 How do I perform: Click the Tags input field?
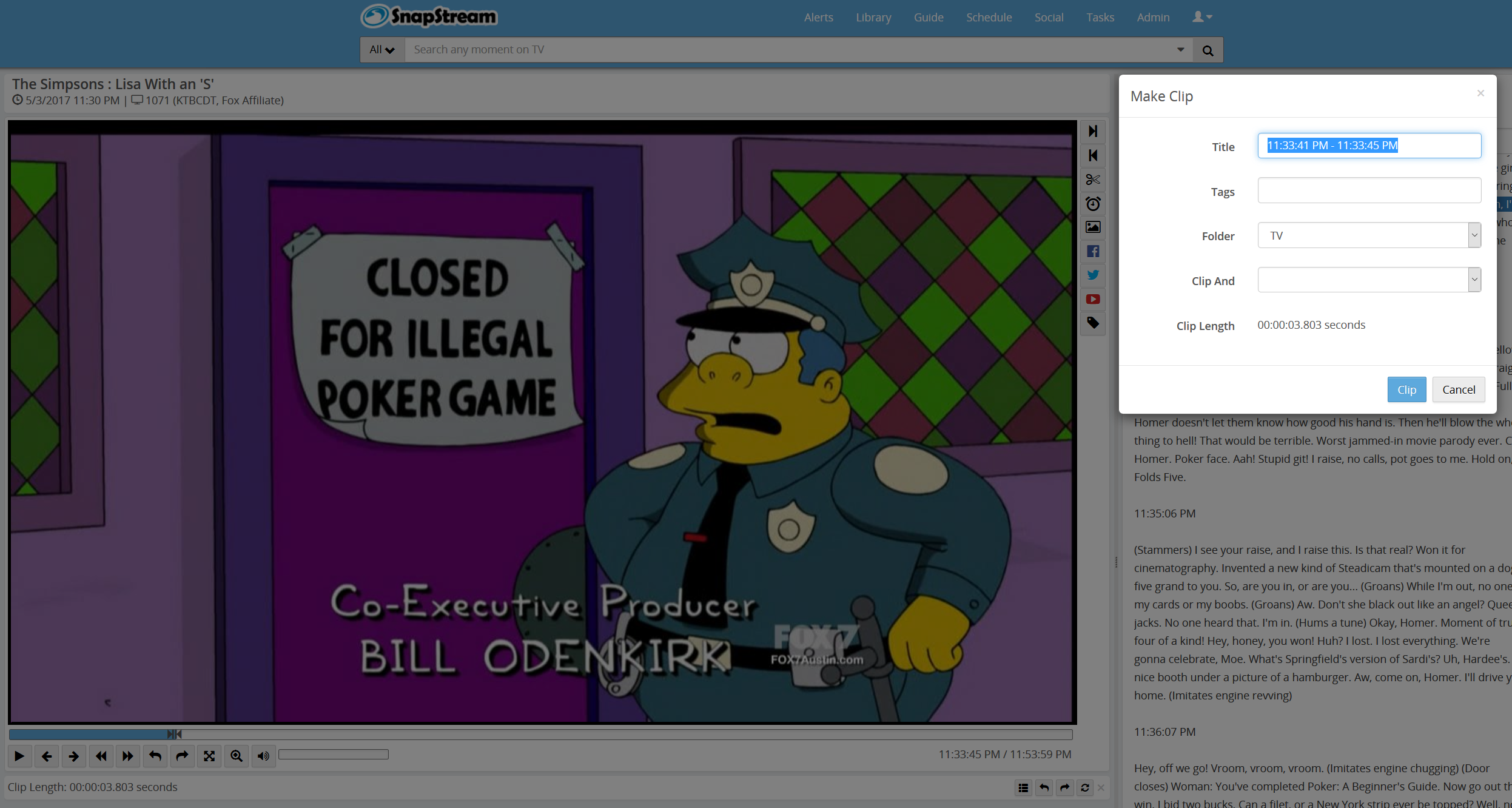pyautogui.click(x=1369, y=190)
